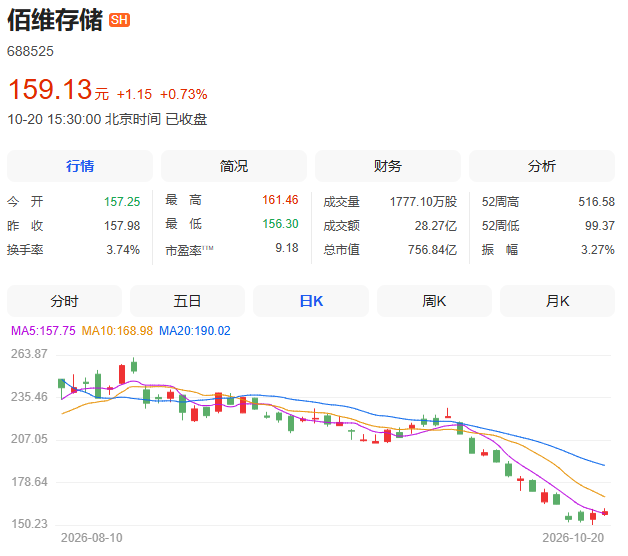This screenshot has width=628, height=556.
Task: Open the 行情 tab
Action: 80,166
